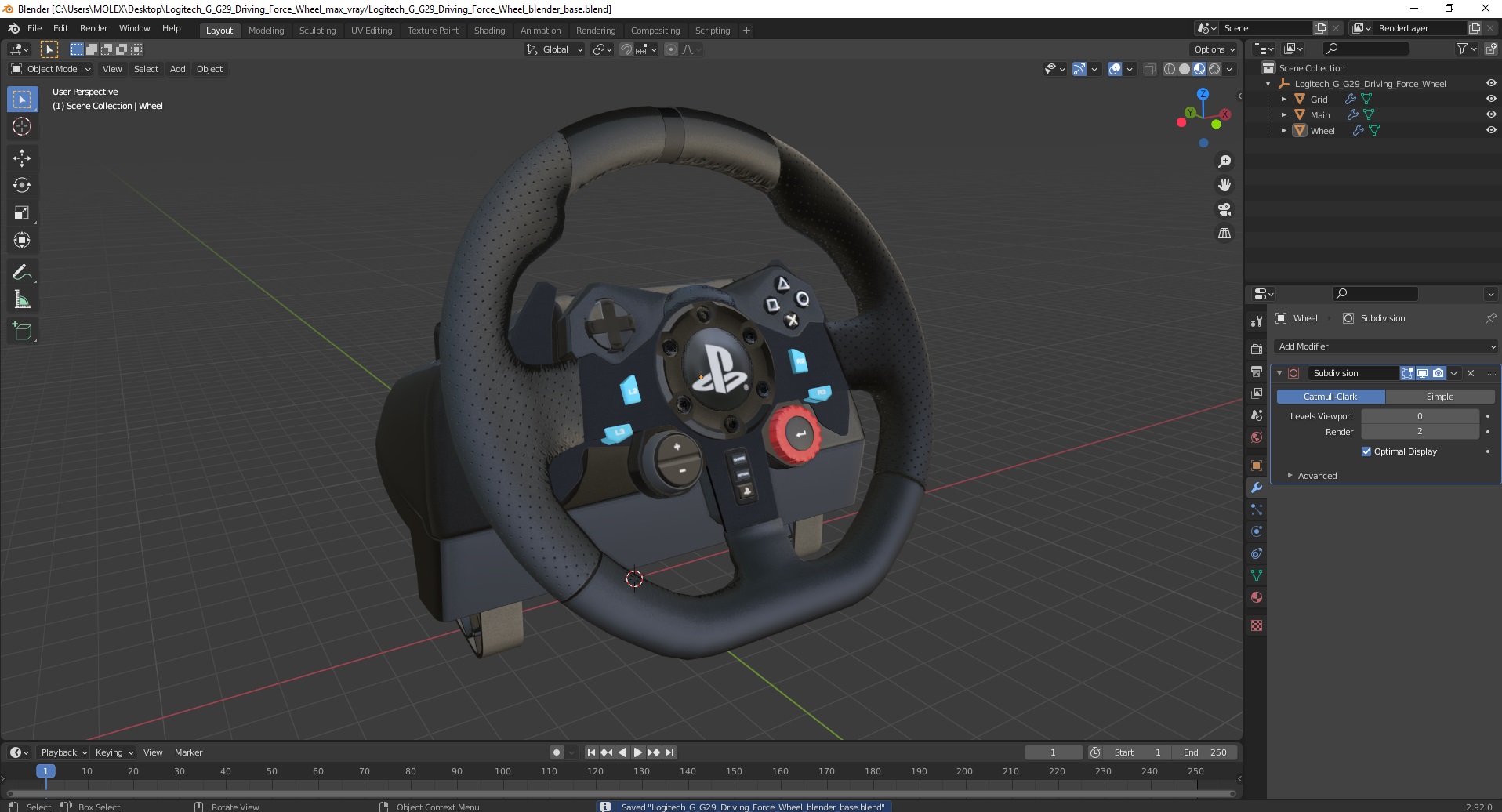1502x812 pixels.
Task: Select the Transform tool
Action: point(22,240)
